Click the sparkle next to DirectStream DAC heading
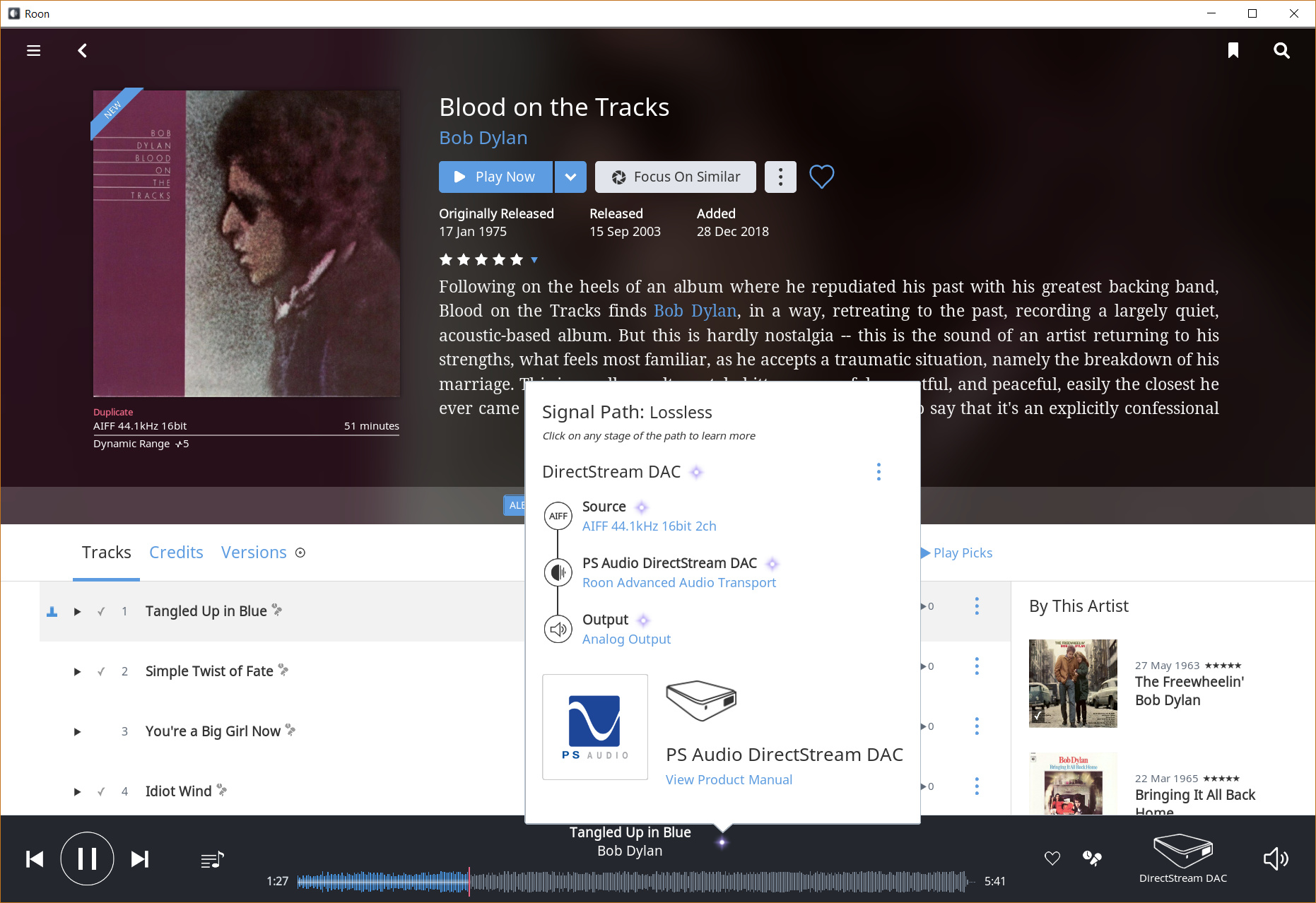 (x=697, y=472)
